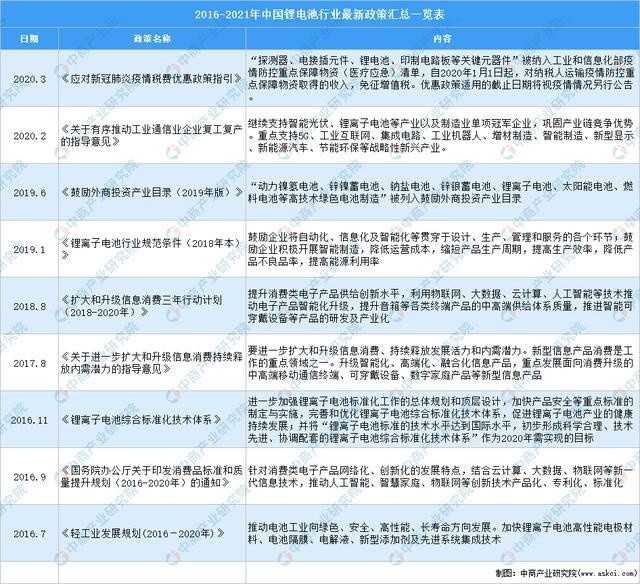
Task: Click the 《应对新冠肺炎疫情税费优惠政策指引》 policy name
Action: point(152,78)
